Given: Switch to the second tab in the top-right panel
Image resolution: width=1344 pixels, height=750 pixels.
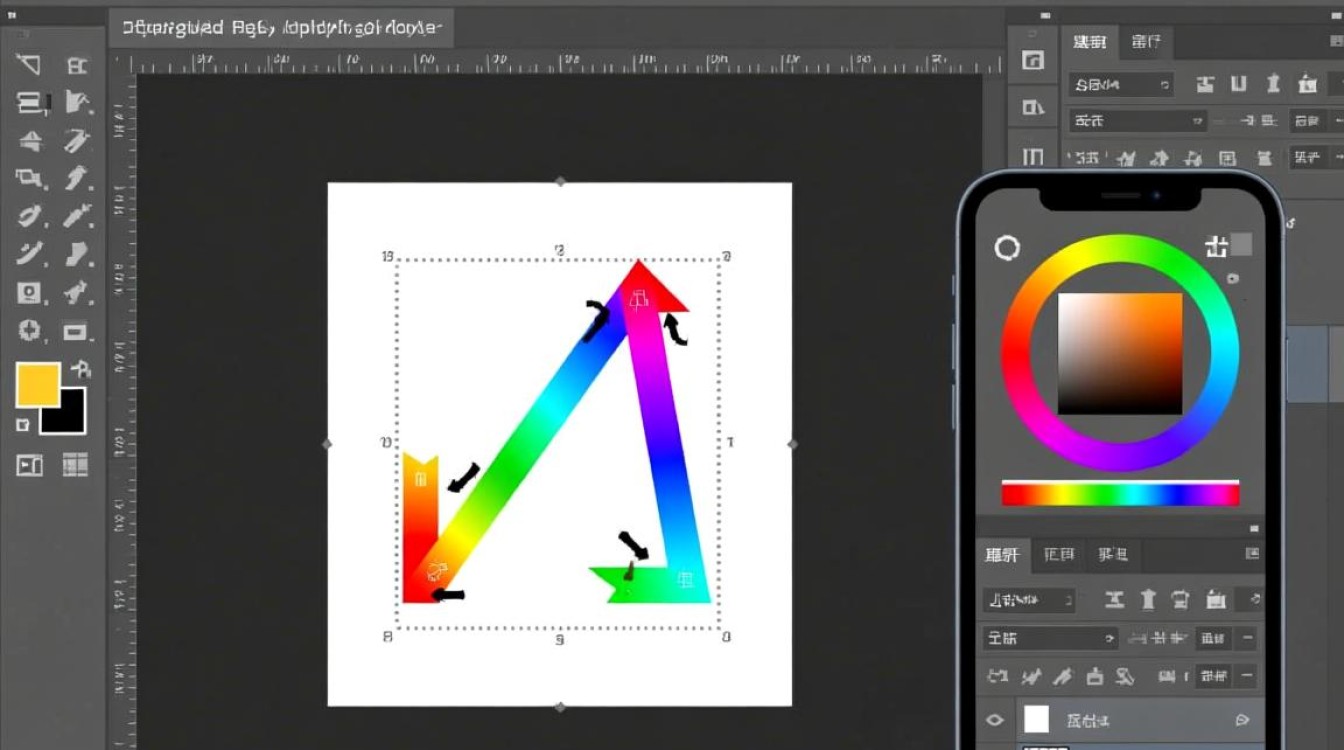Looking at the screenshot, I should pyautogui.click(x=1146, y=42).
